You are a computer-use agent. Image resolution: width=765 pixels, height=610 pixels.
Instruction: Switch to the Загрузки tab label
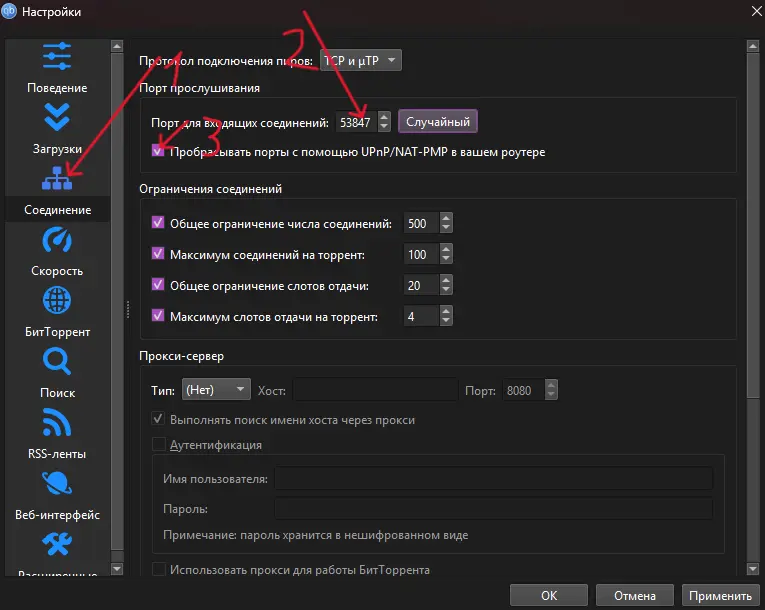[x=57, y=149]
